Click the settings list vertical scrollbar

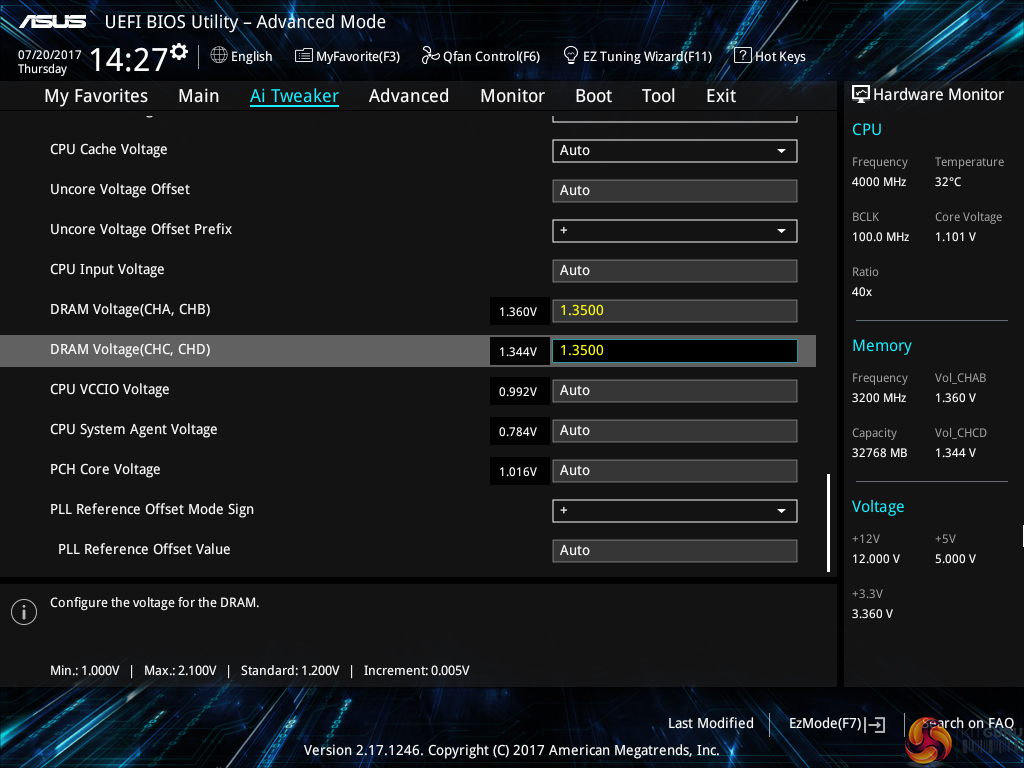point(828,522)
